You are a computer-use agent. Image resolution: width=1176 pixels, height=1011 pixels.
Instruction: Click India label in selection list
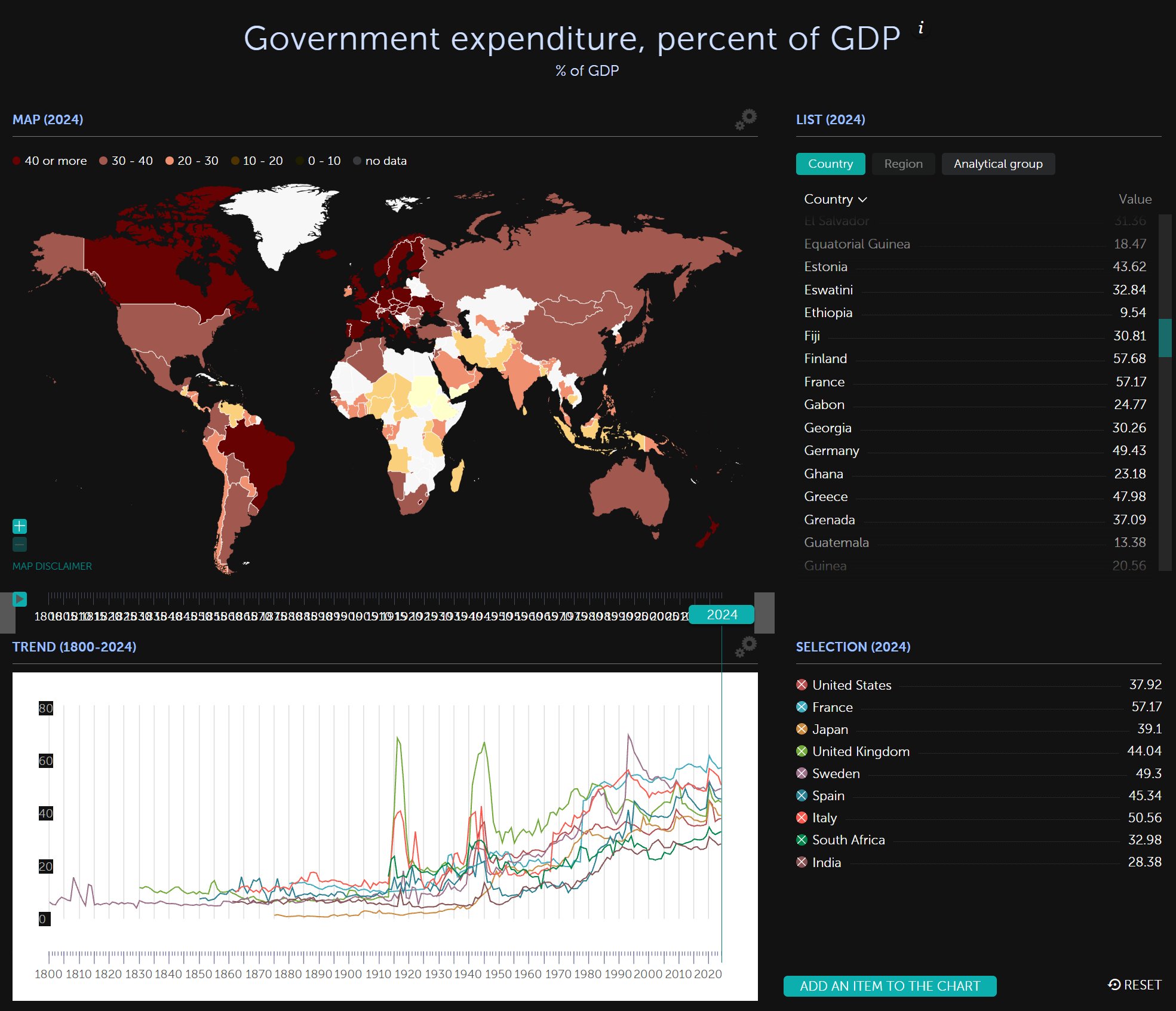[827, 862]
